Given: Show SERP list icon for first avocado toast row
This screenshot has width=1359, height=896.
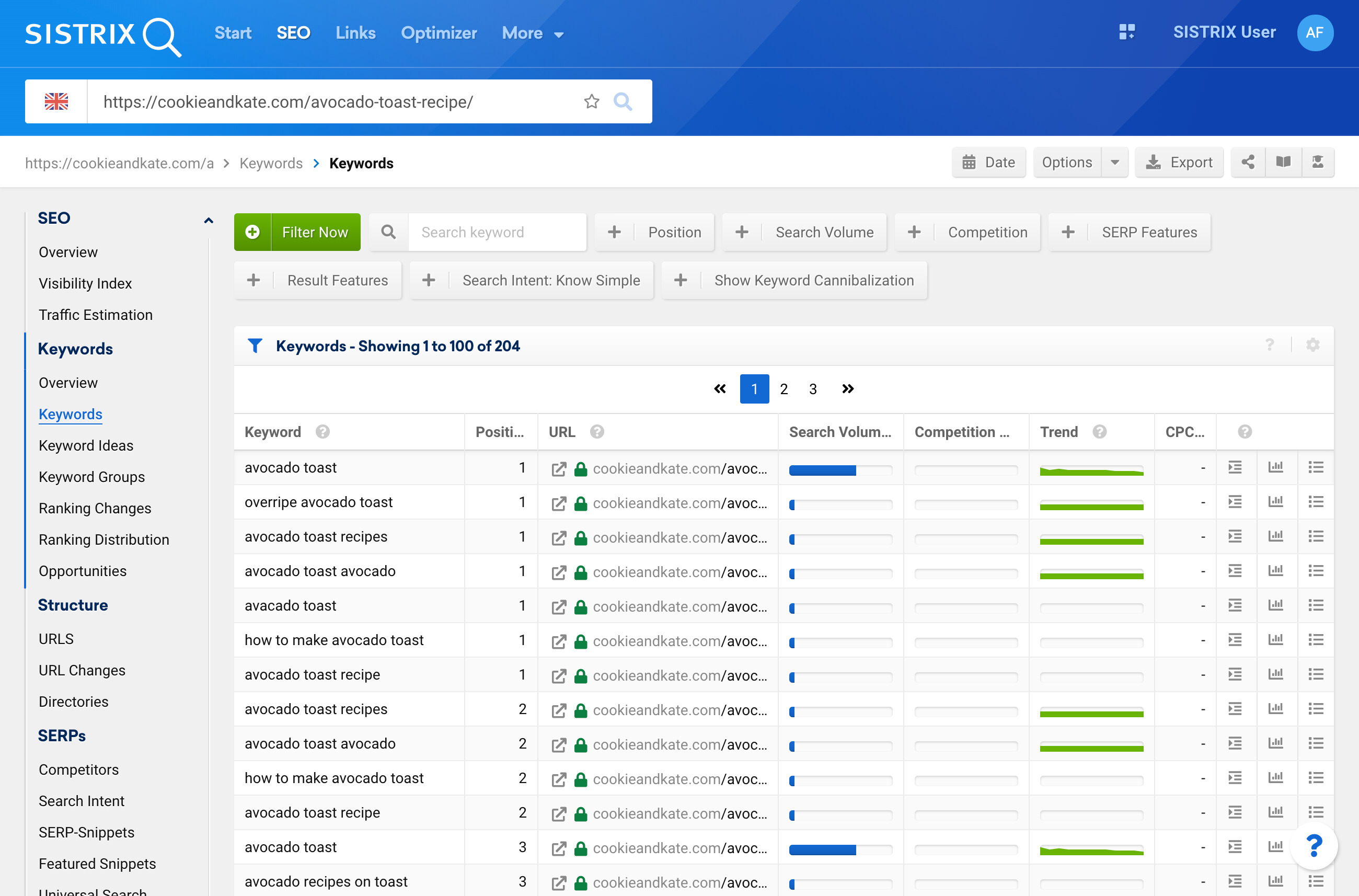Looking at the screenshot, I should point(1235,467).
